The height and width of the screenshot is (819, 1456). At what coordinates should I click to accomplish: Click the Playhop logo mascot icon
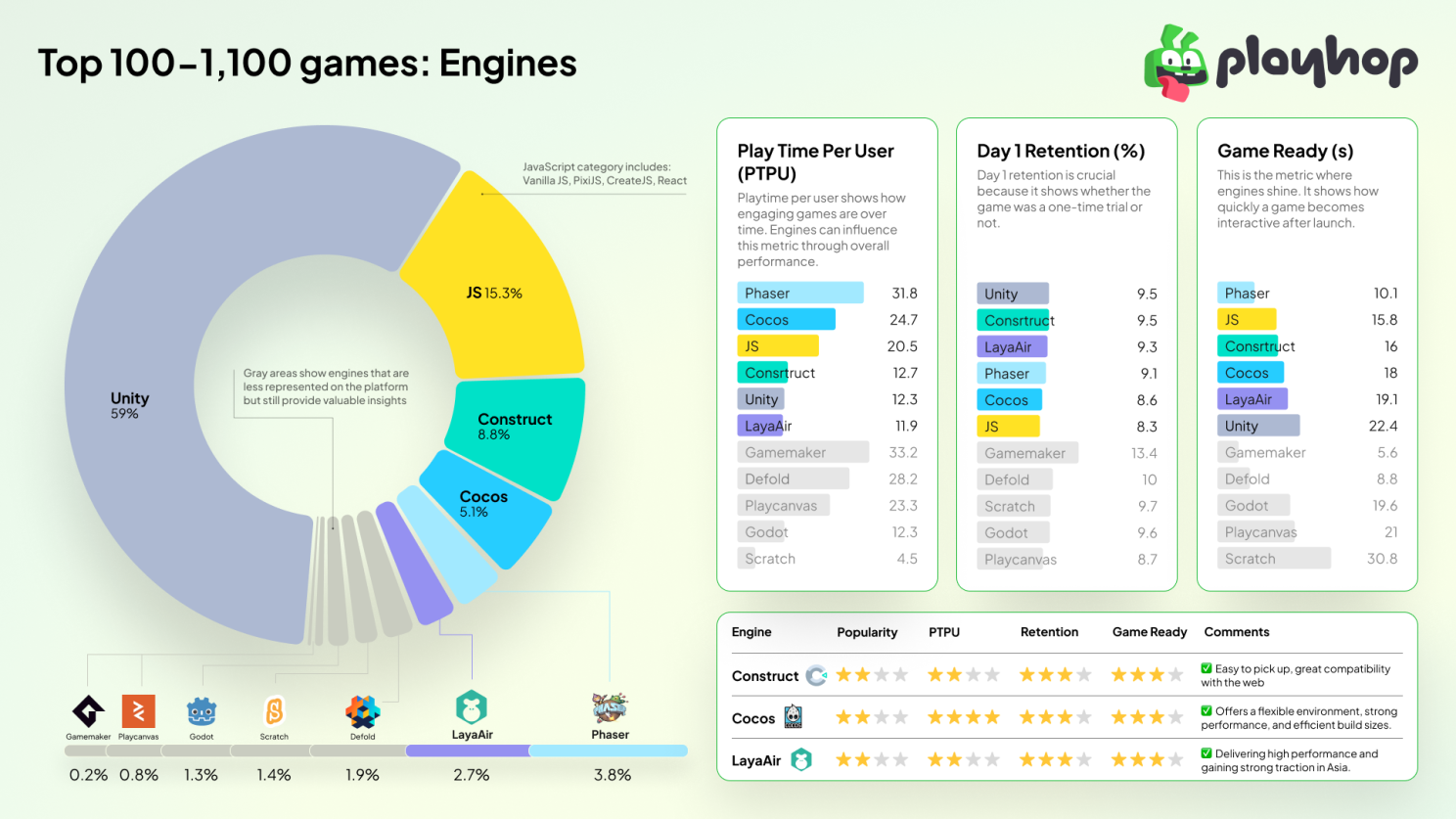1176,64
